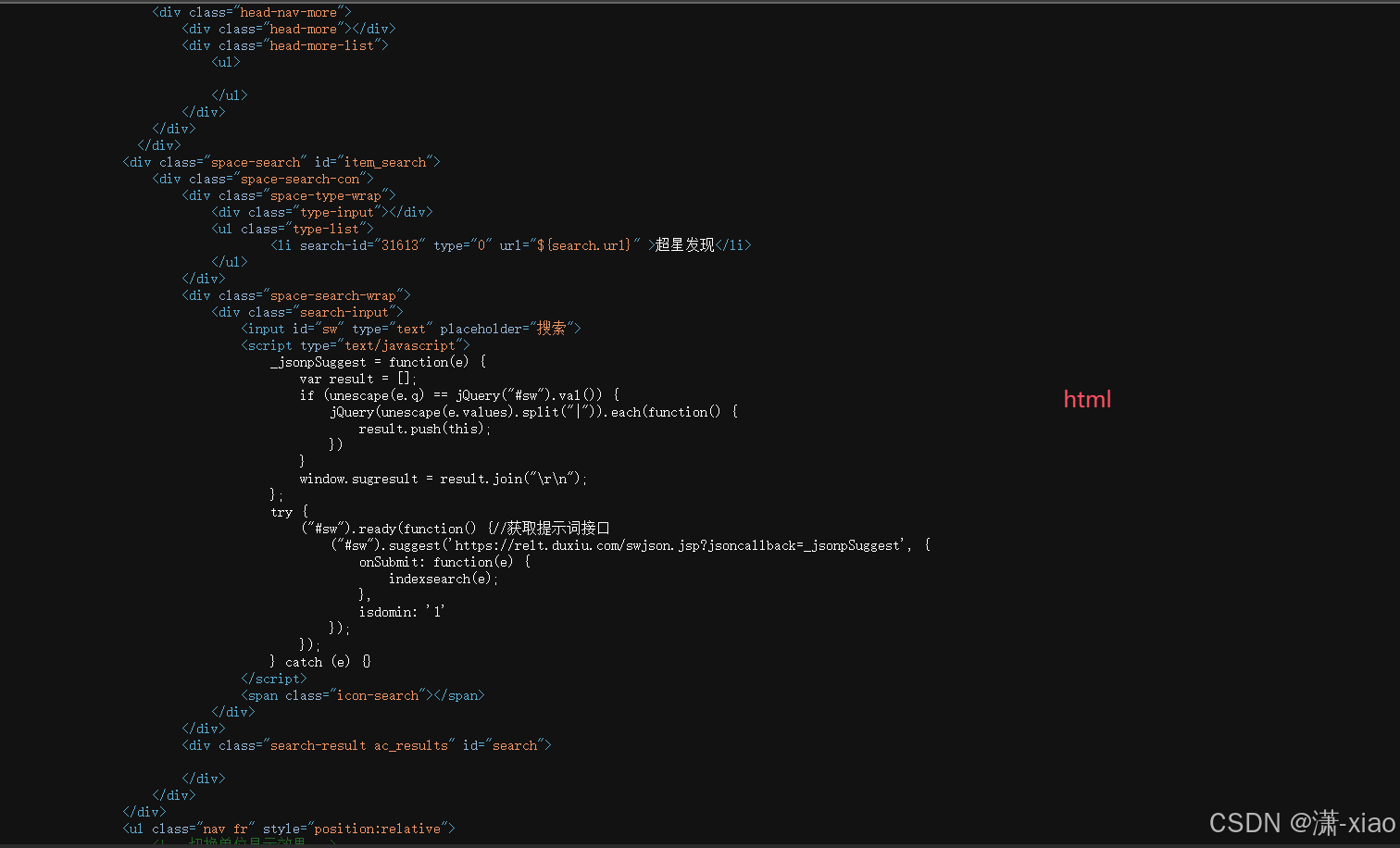Click the jQuery(unescape(e.values) line
The image size is (1400, 848).
tap(534, 412)
